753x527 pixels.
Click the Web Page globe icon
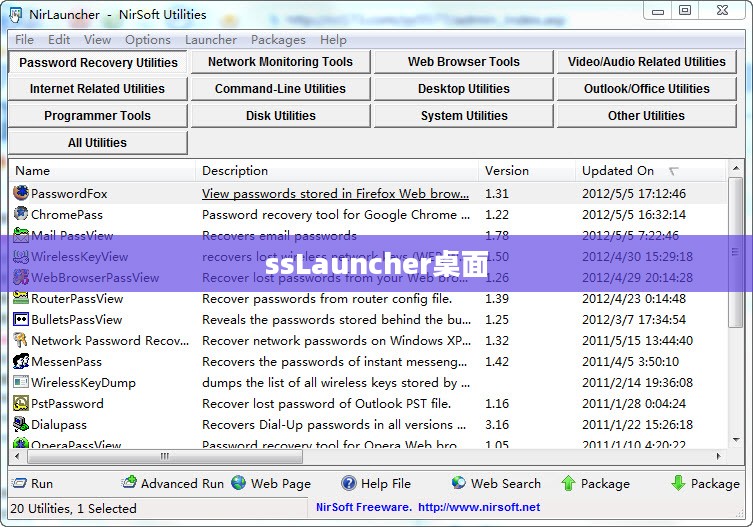tap(239, 483)
